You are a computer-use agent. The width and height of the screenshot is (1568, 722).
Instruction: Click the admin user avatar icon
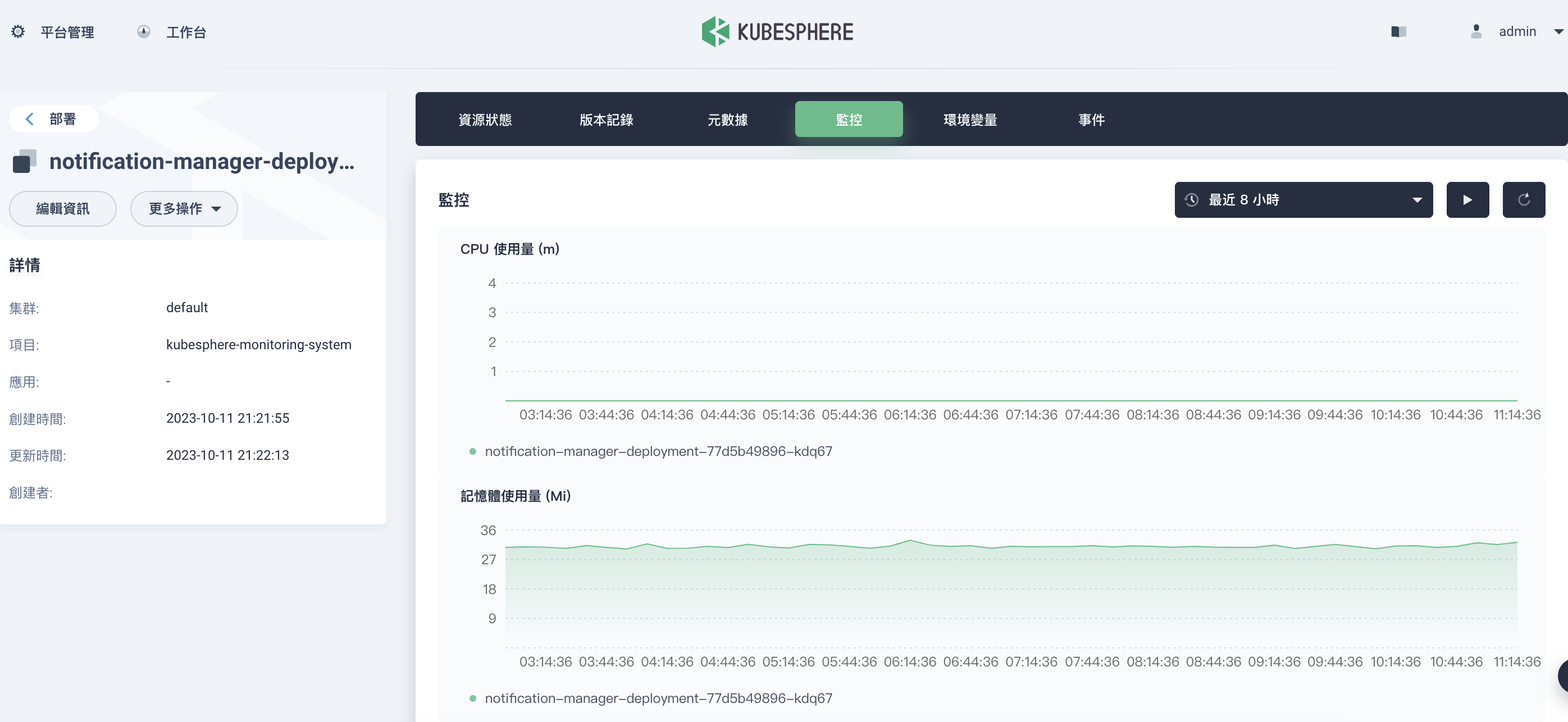pyautogui.click(x=1475, y=31)
